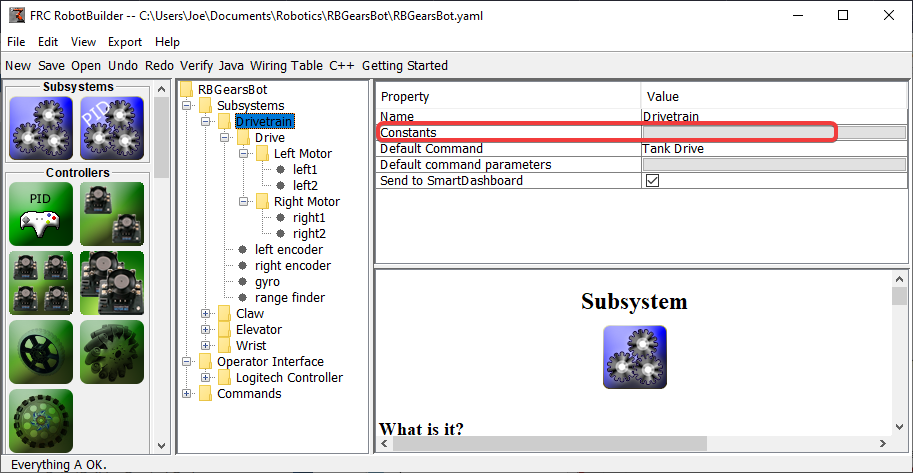
Task: Select the Subsystem gears palette icon
Action: (x=41, y=128)
